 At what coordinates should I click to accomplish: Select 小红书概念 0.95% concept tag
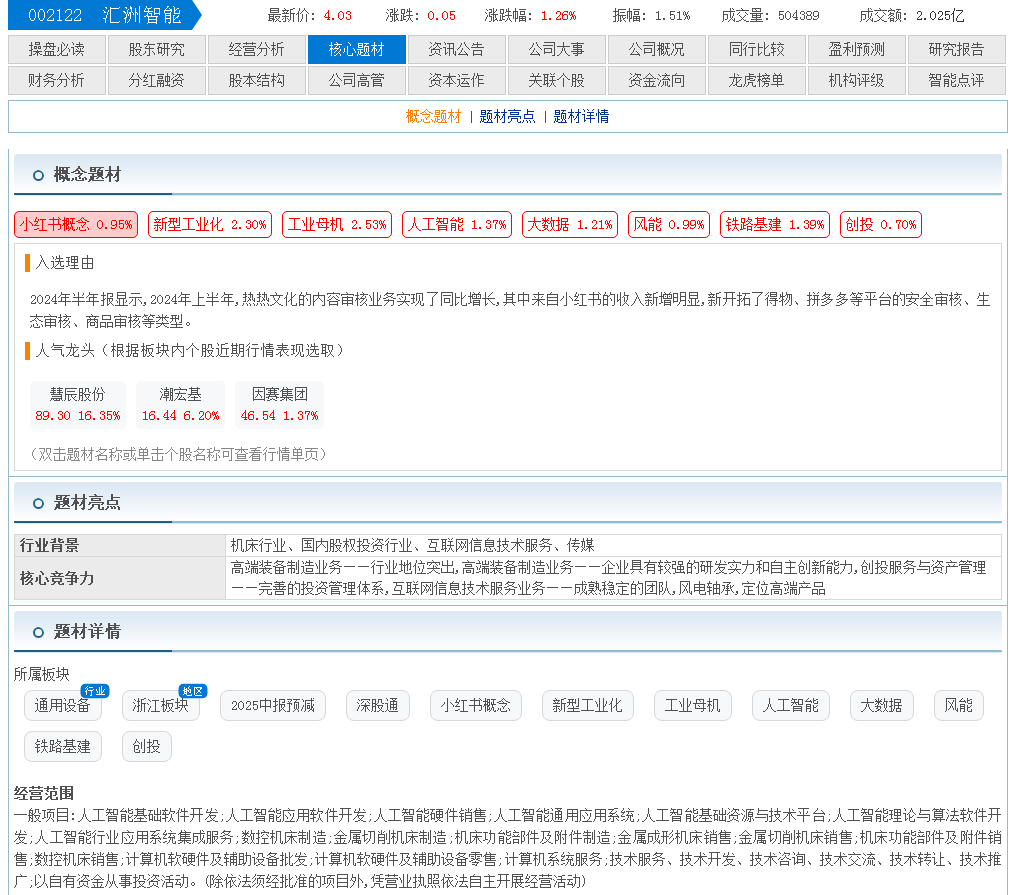point(76,225)
